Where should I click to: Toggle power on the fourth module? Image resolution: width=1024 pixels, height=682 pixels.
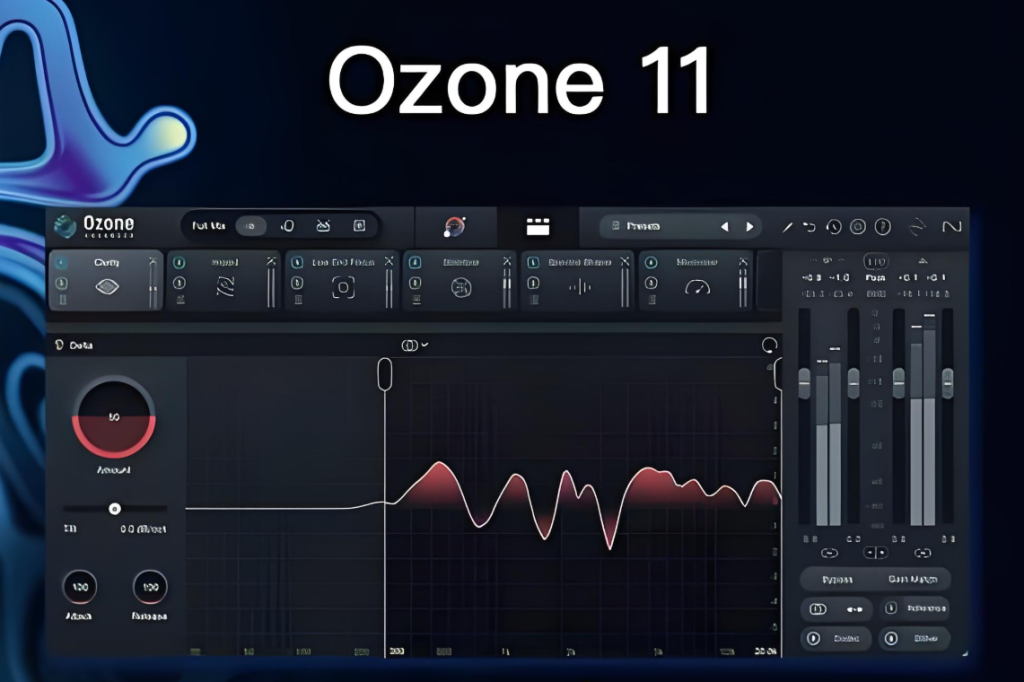tap(415, 263)
